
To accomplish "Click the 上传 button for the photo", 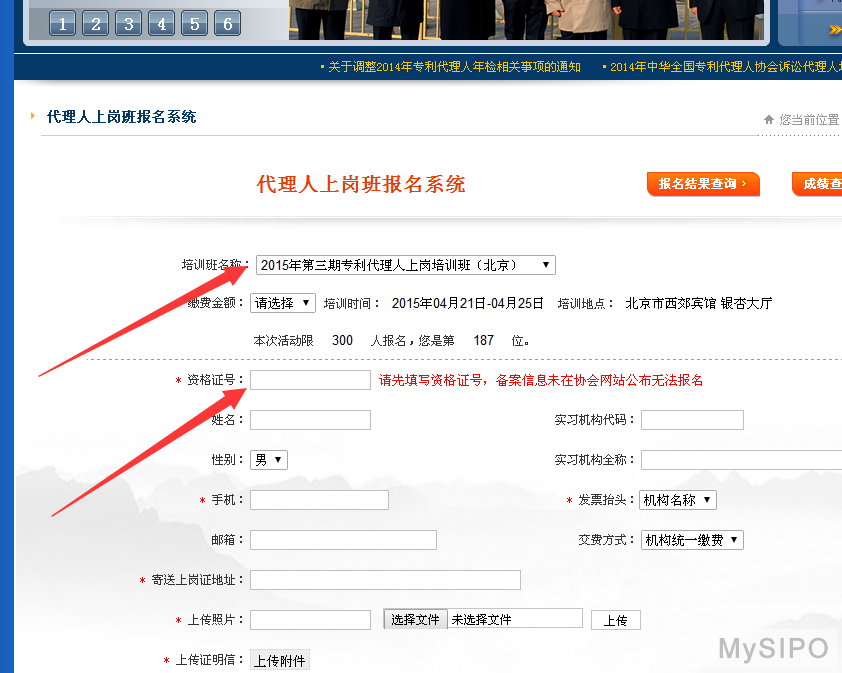I will 615,620.
